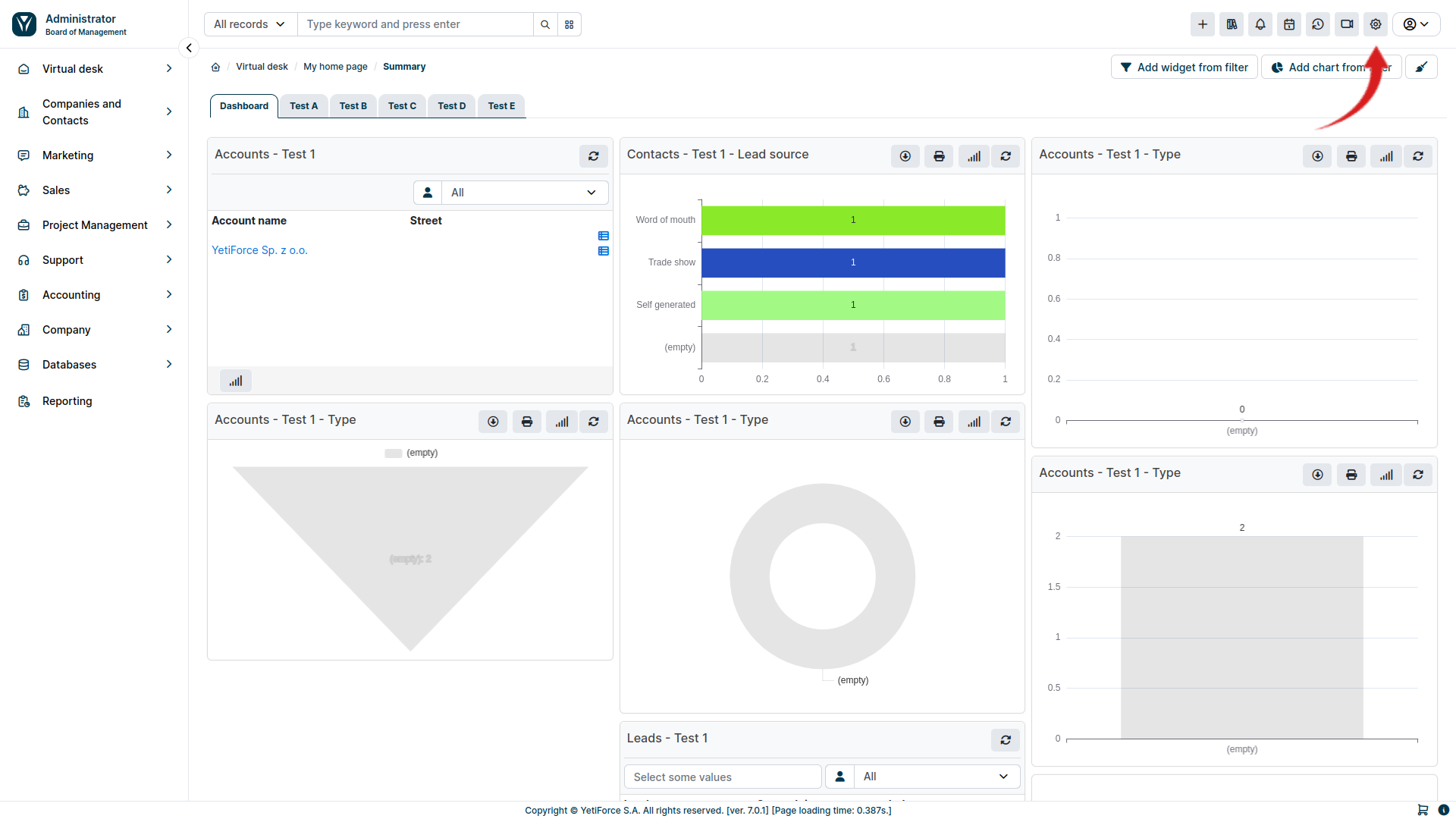This screenshot has height=819, width=1456.
Task: Click the search magnifier icon
Action: coord(545,24)
